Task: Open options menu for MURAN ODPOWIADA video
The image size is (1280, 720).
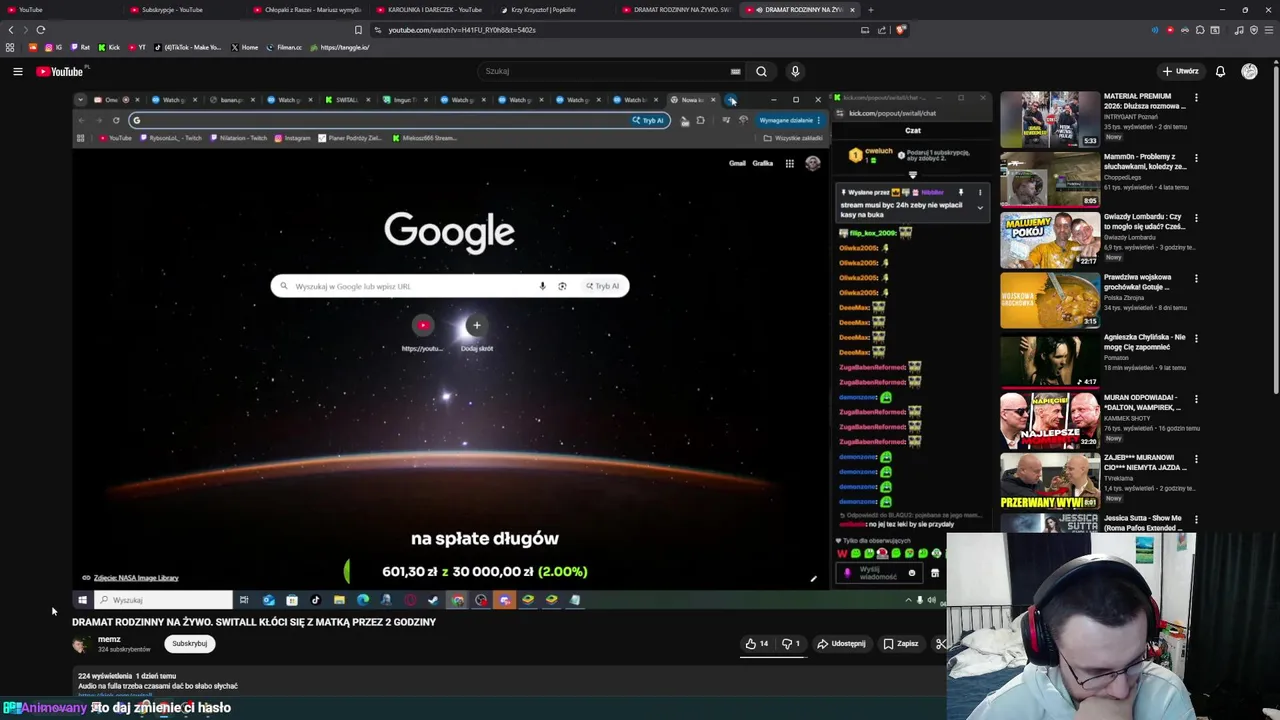Action: point(1196,399)
